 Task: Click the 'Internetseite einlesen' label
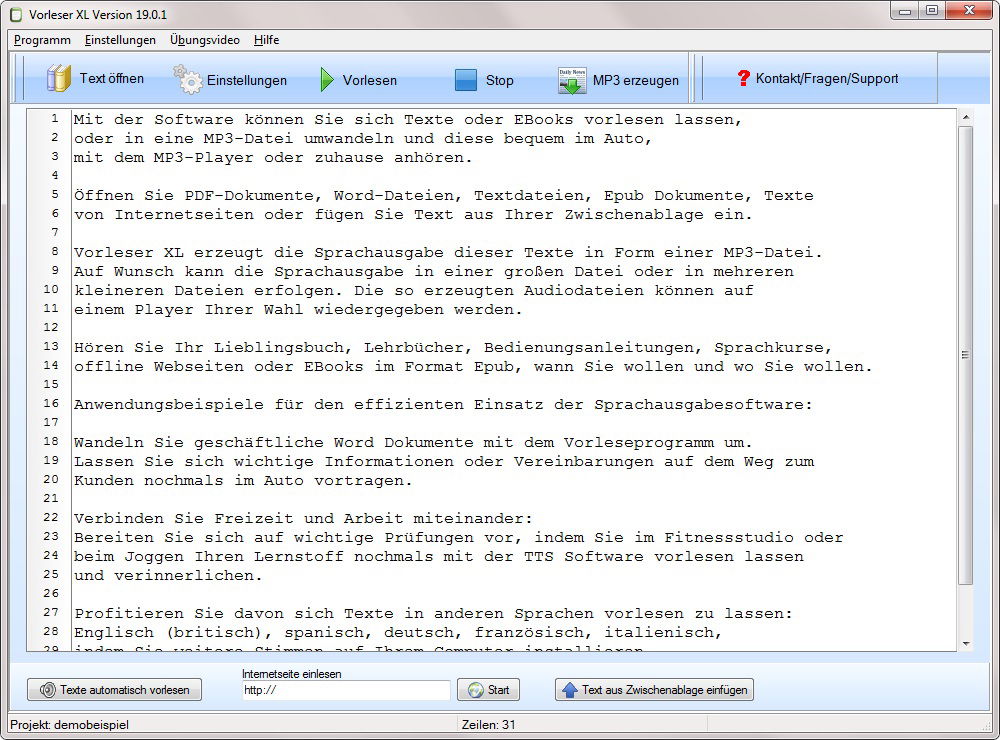point(291,674)
